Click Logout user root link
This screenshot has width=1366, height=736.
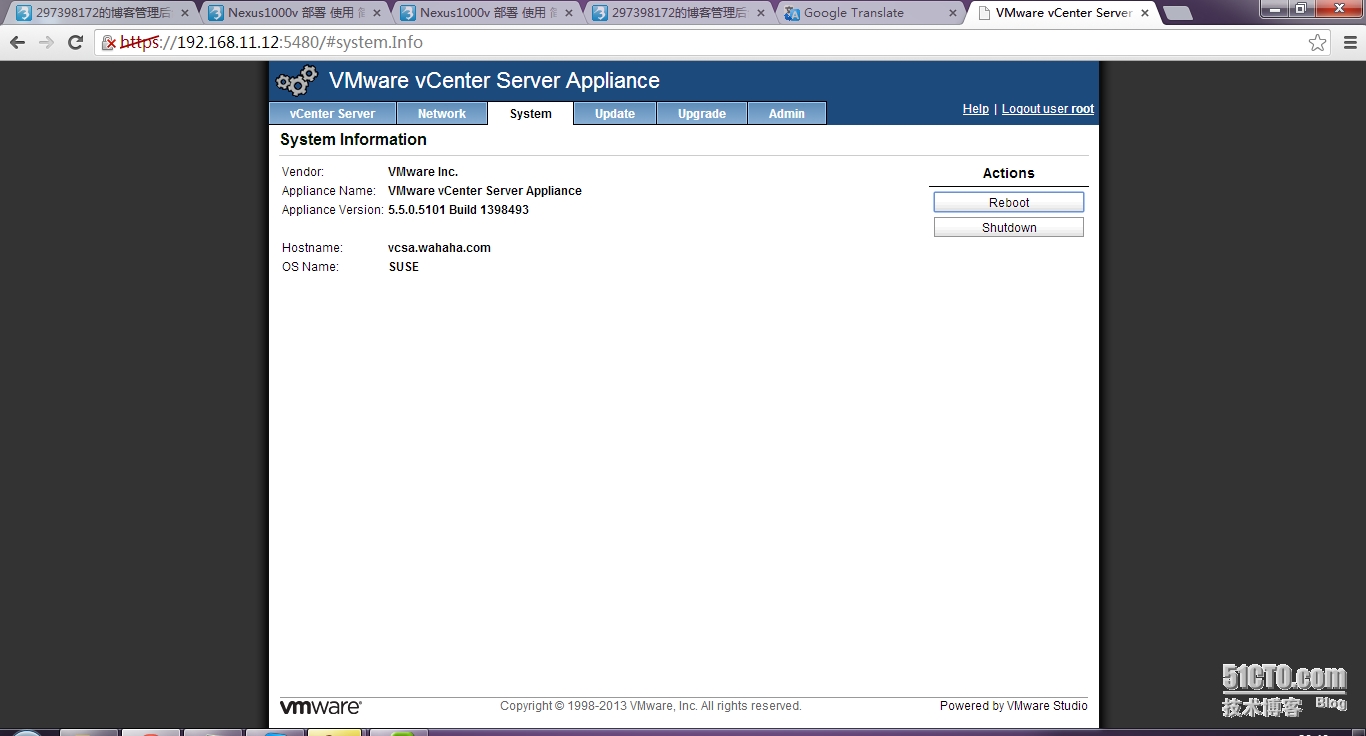pyautogui.click(x=1048, y=109)
